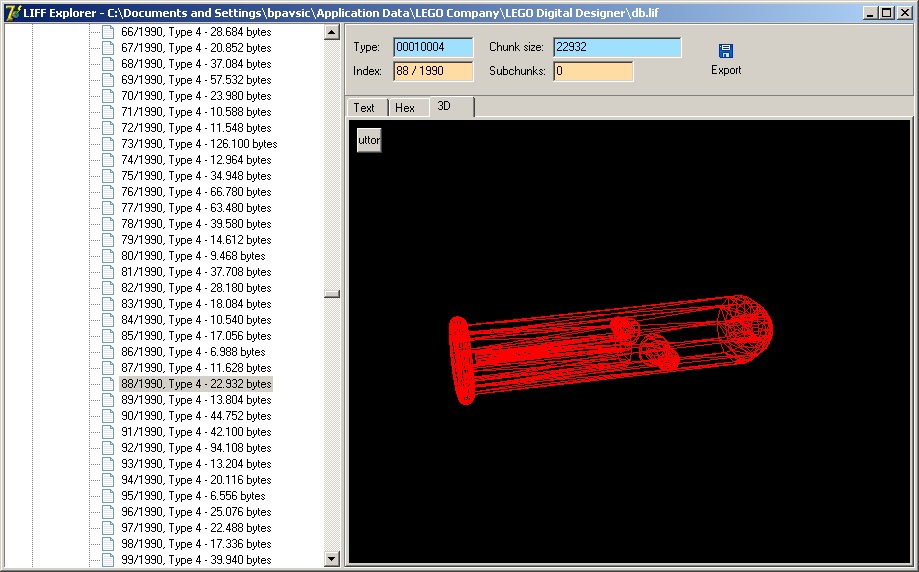The width and height of the screenshot is (919, 572).
Task: Select tree row 92/1990, Type 4 - 94.108 bytes
Action: coord(196,448)
